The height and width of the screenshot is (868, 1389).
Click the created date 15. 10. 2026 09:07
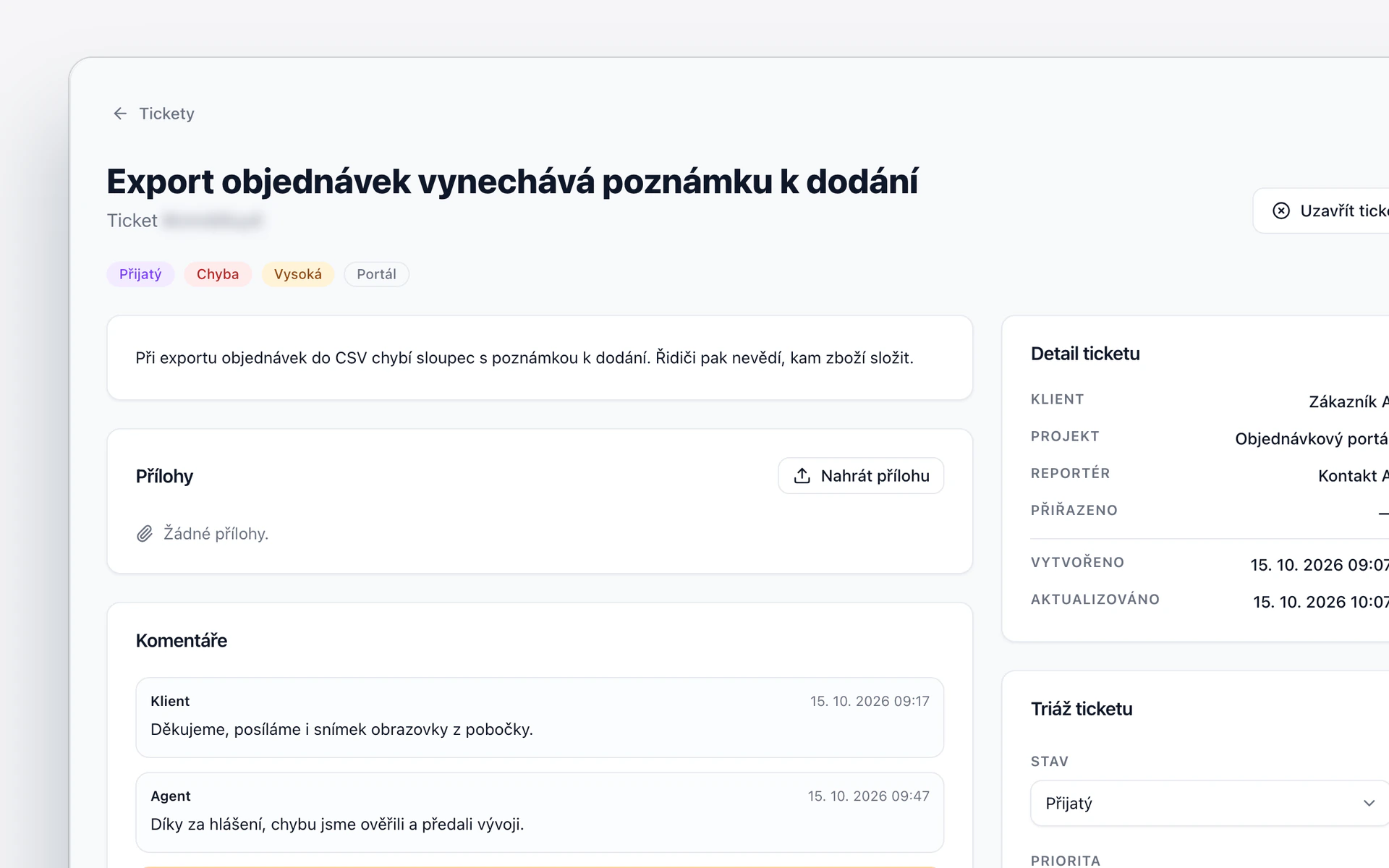[1320, 565]
